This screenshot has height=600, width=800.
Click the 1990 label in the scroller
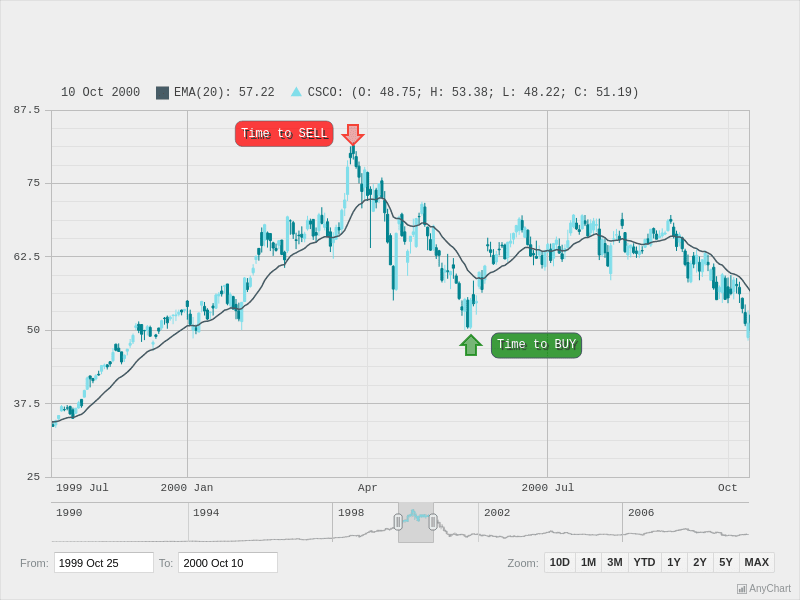(69, 513)
